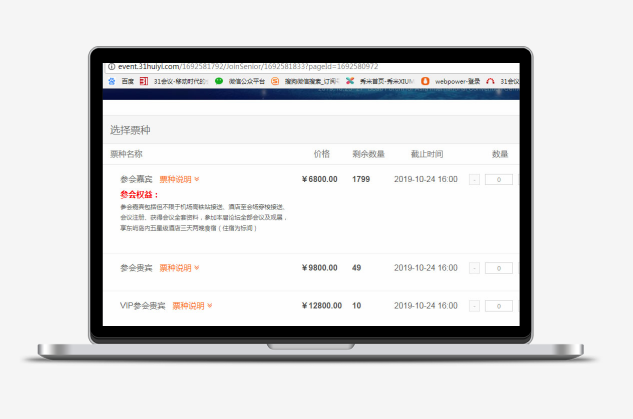The height and width of the screenshot is (419, 633).
Task: Click the 价格 column header
Action: (322, 154)
